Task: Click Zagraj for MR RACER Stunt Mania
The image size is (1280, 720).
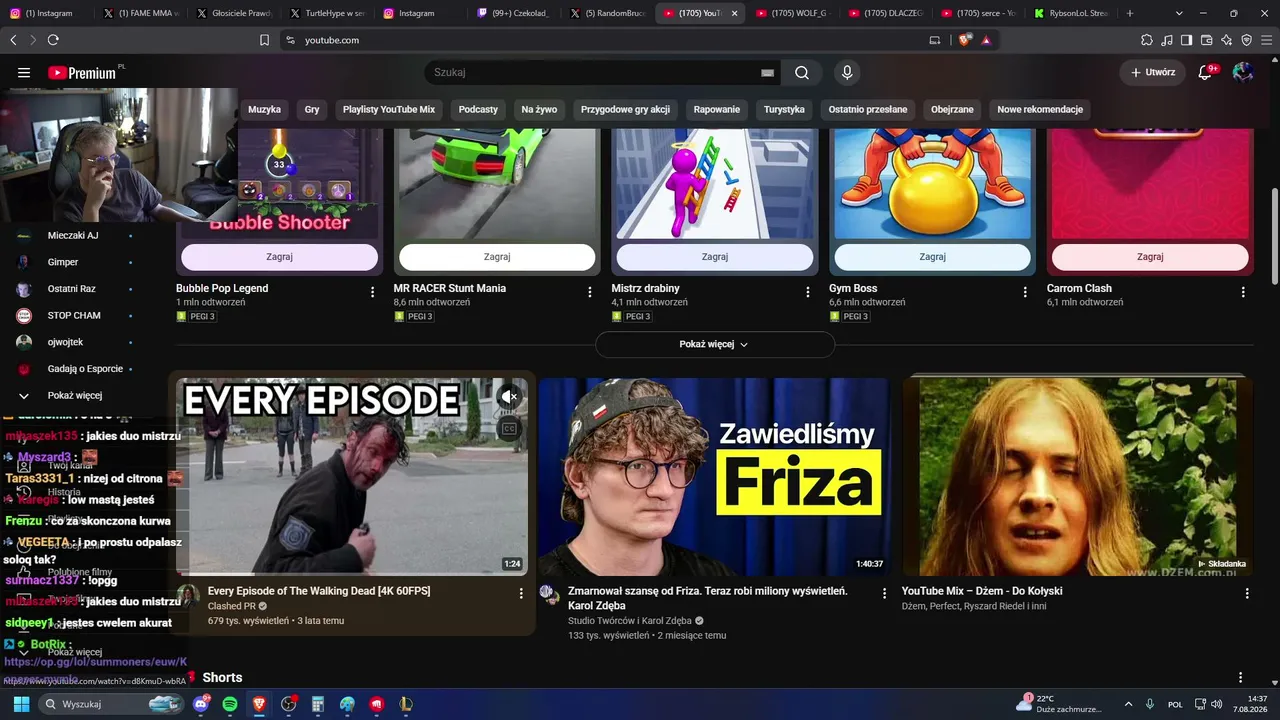Action: click(x=497, y=257)
